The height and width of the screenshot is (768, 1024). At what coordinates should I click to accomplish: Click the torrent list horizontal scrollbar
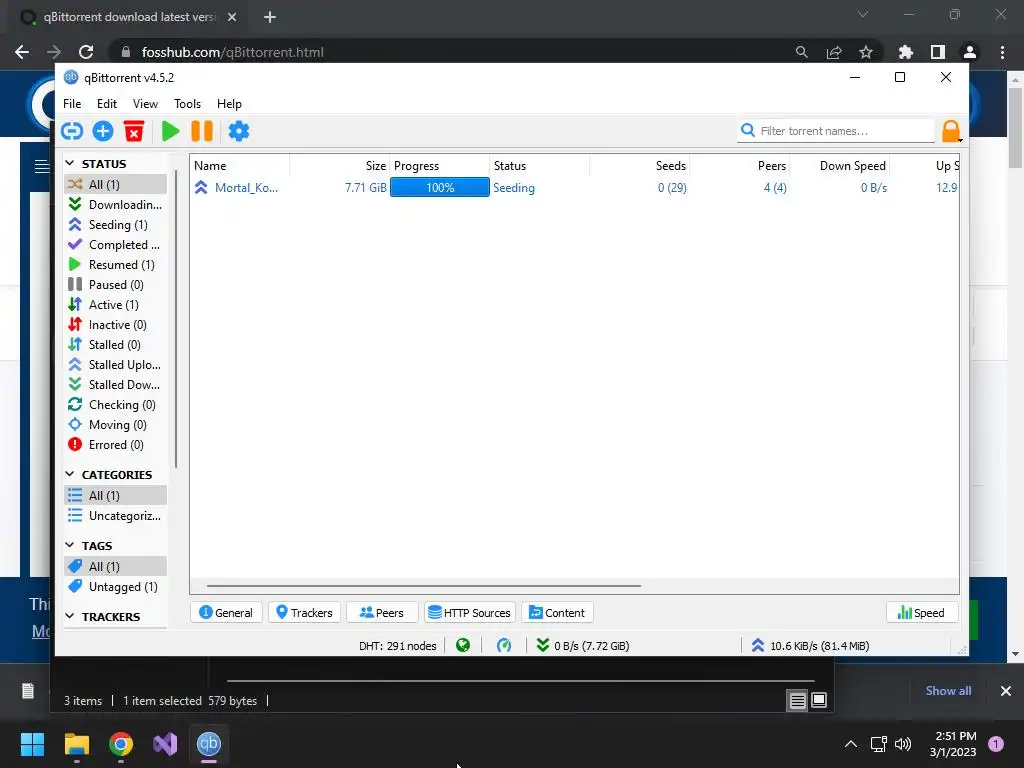424,586
